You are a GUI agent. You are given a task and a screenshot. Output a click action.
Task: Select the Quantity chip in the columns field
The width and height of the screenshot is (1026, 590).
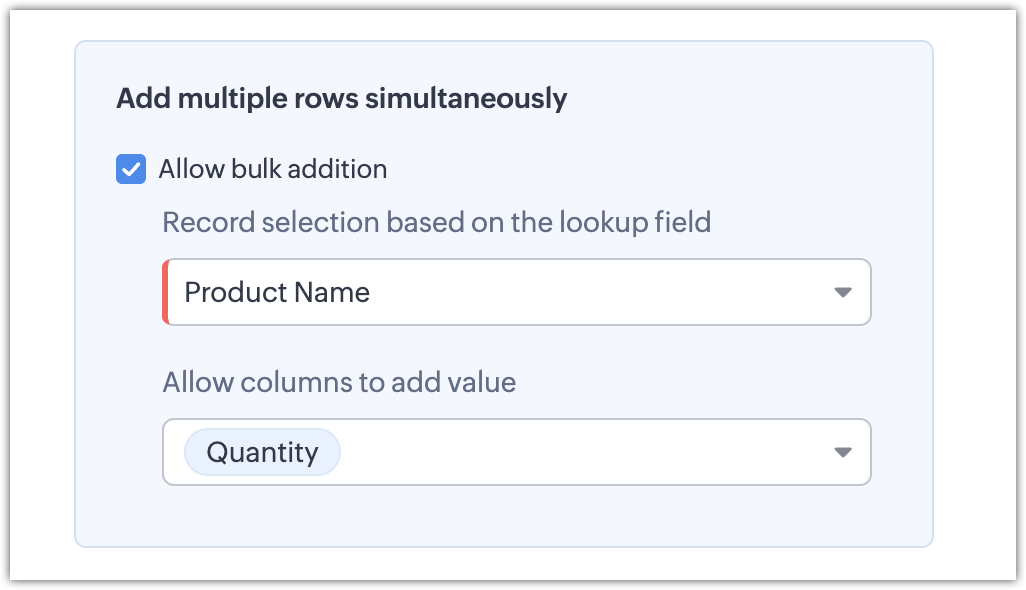coord(262,452)
